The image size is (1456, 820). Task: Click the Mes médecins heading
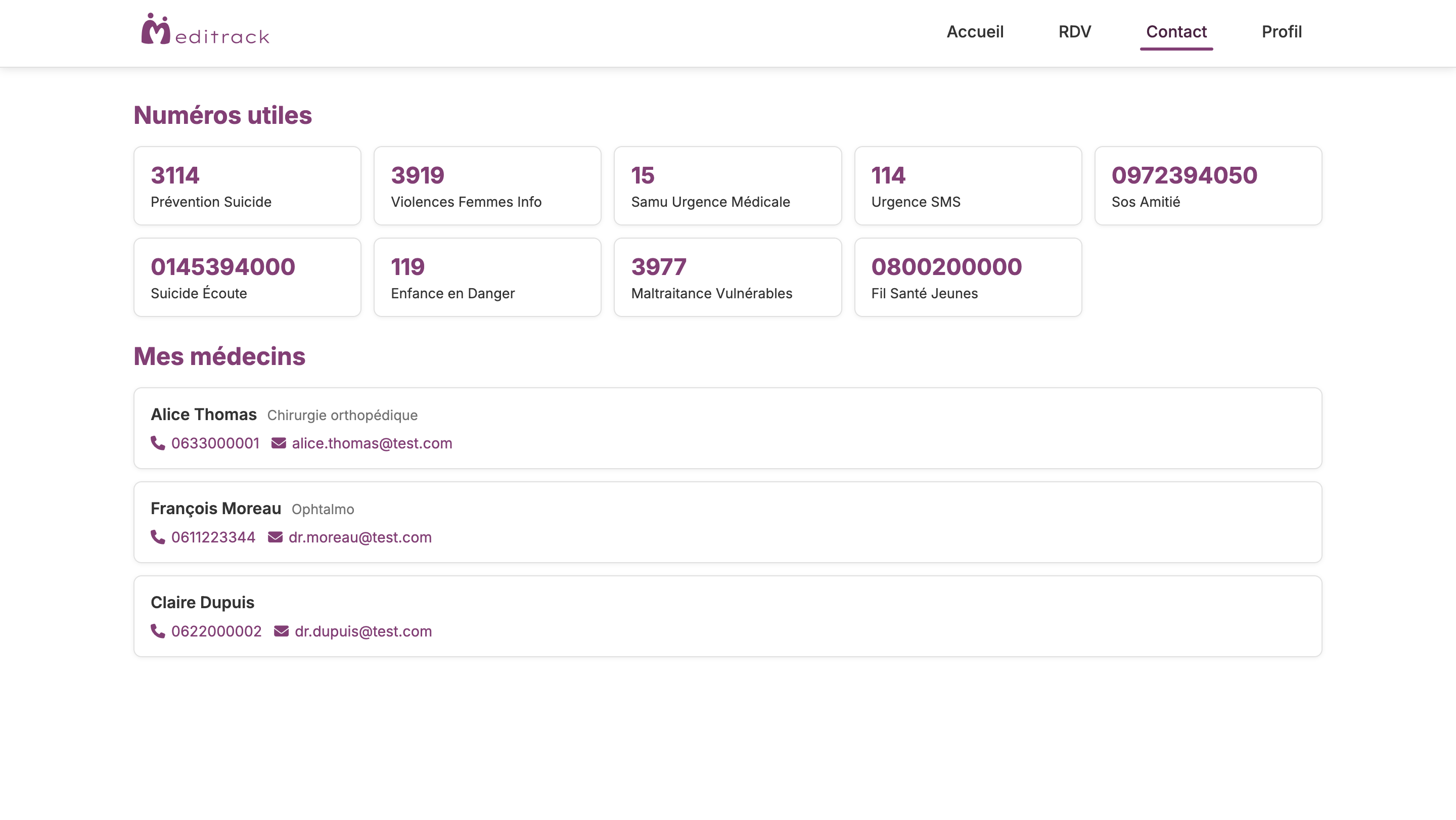click(219, 356)
